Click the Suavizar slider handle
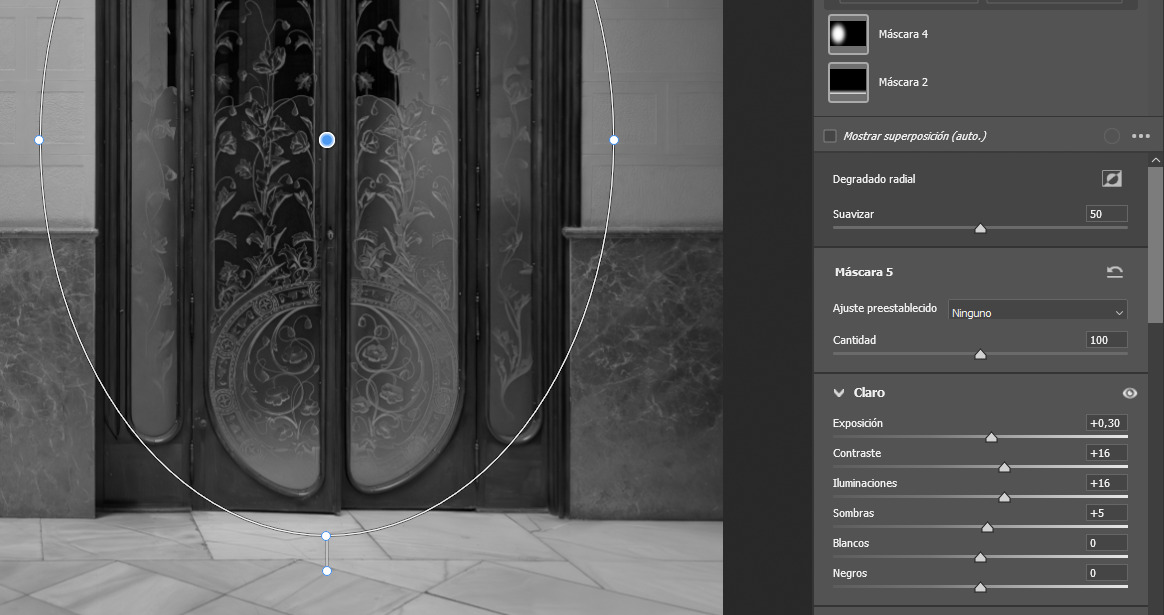The width and height of the screenshot is (1164, 615). [x=980, y=228]
